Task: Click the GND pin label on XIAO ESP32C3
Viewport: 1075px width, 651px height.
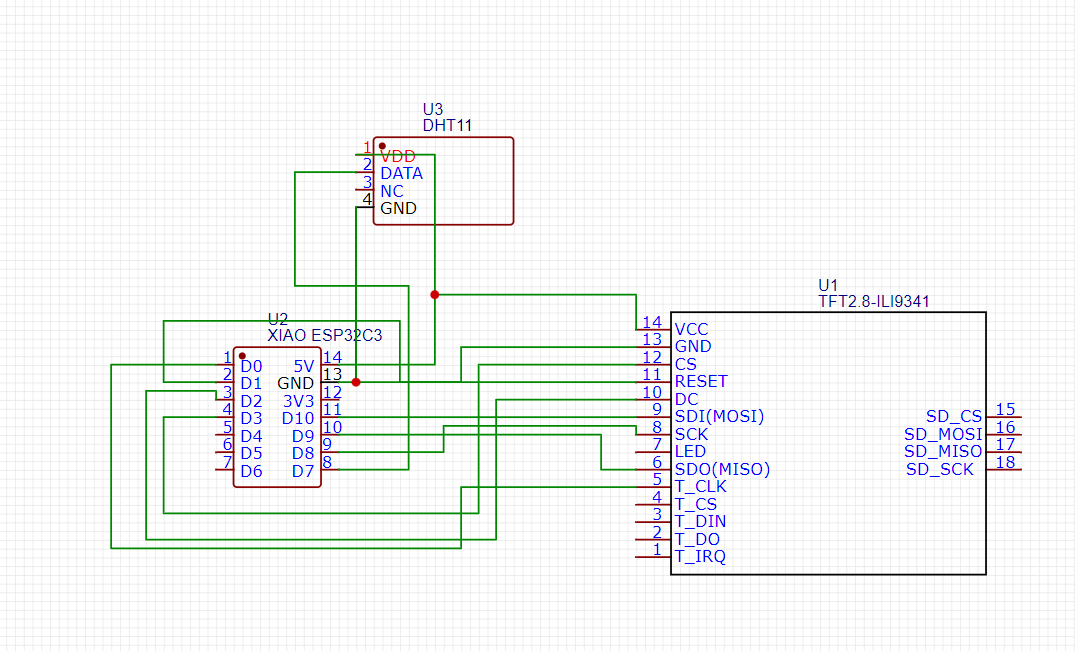Action: coord(295,383)
